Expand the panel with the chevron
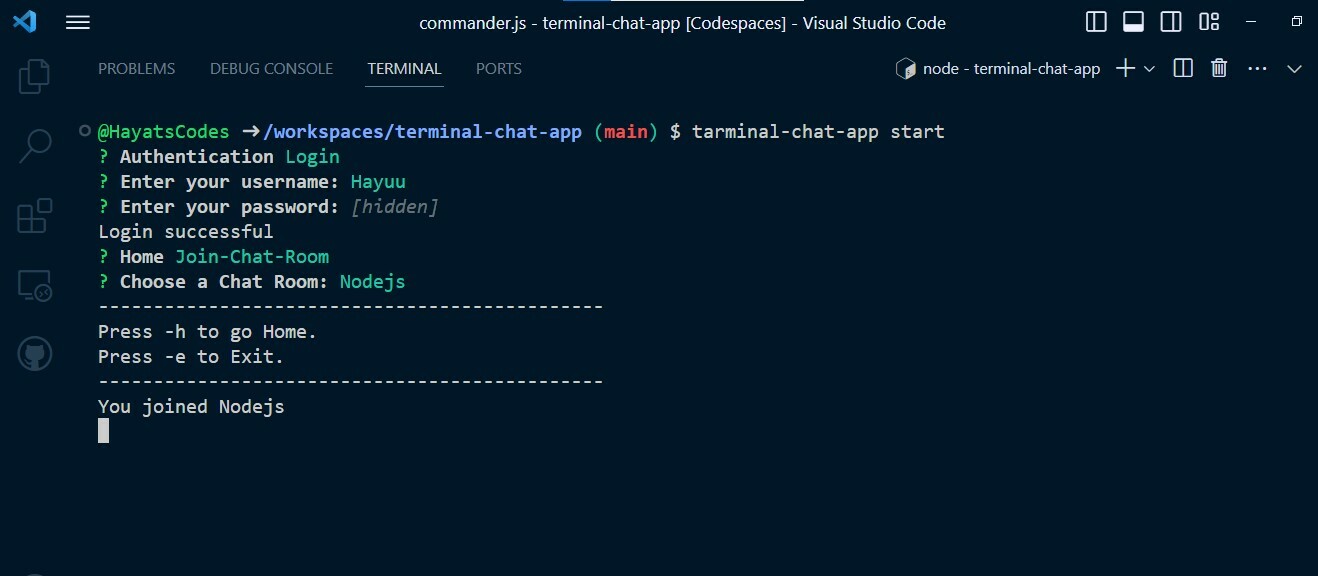This screenshot has width=1318, height=576. point(1294,68)
